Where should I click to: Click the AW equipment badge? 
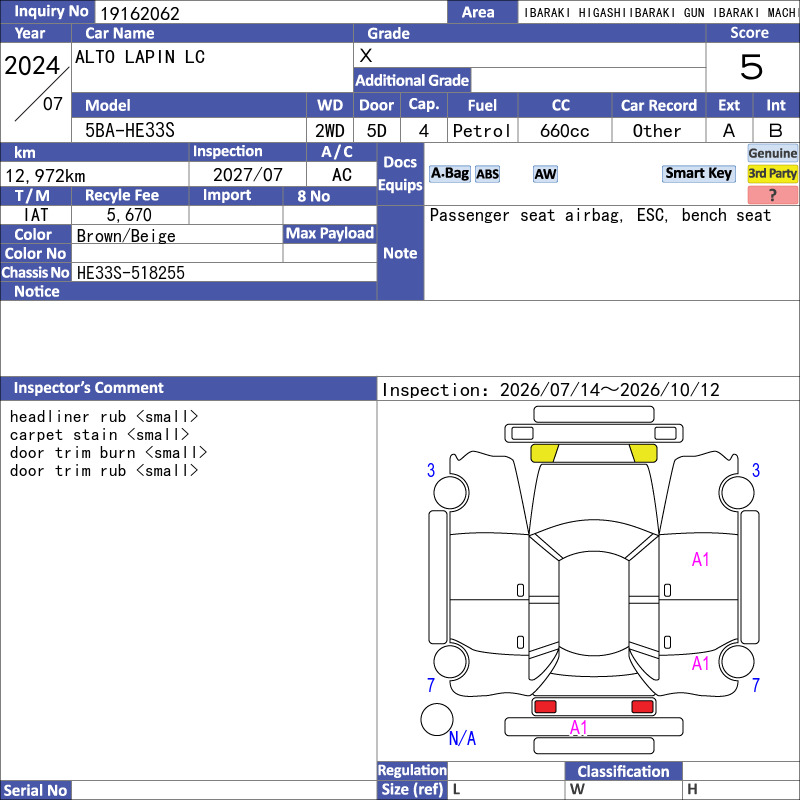click(545, 174)
